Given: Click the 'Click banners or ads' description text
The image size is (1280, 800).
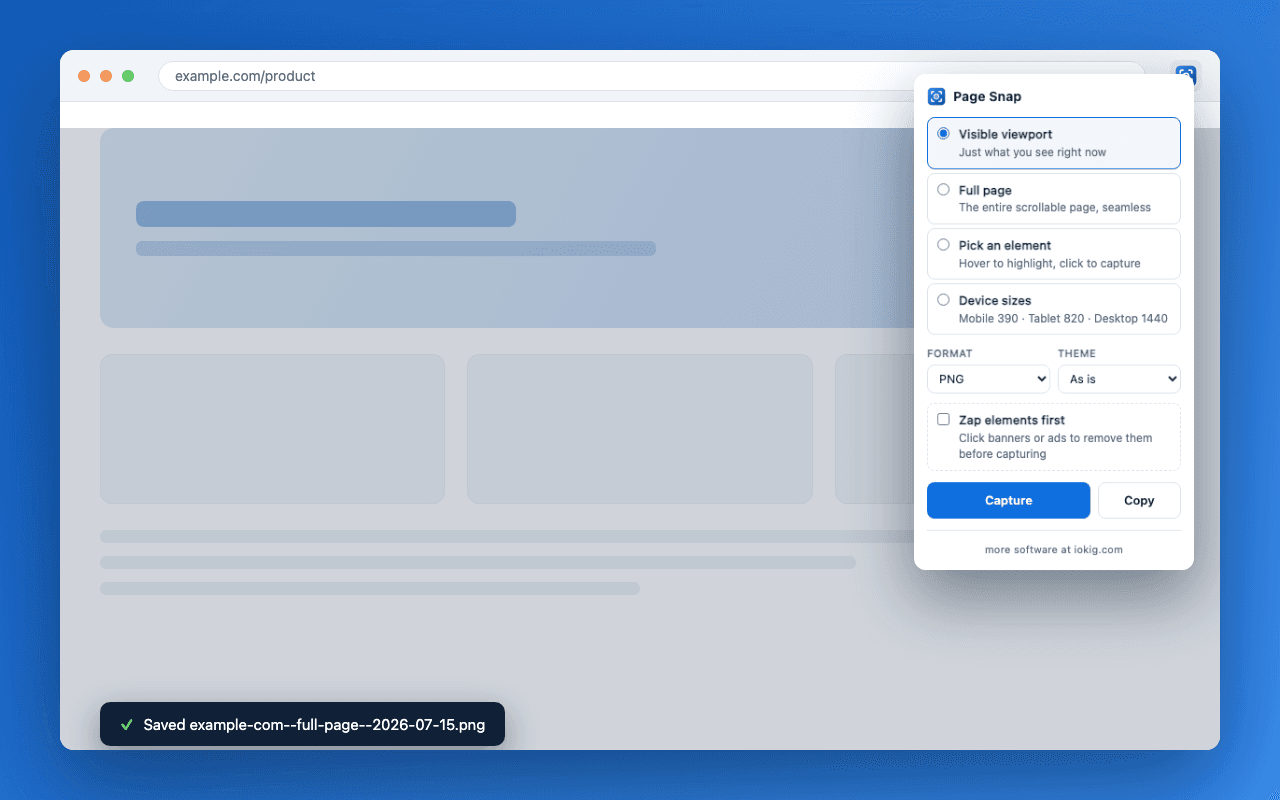Looking at the screenshot, I should (x=1055, y=446).
